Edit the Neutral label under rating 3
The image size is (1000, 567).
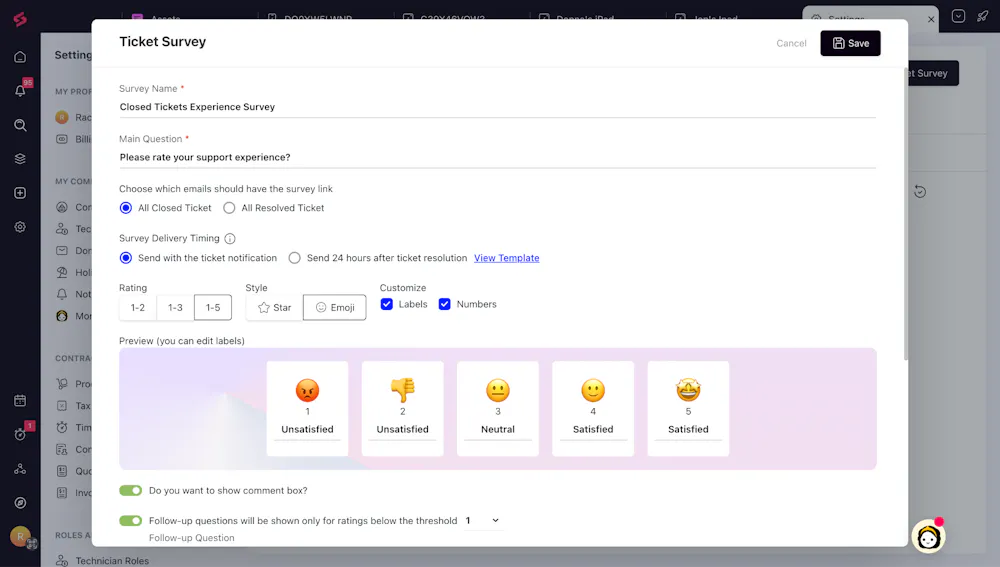point(497,430)
